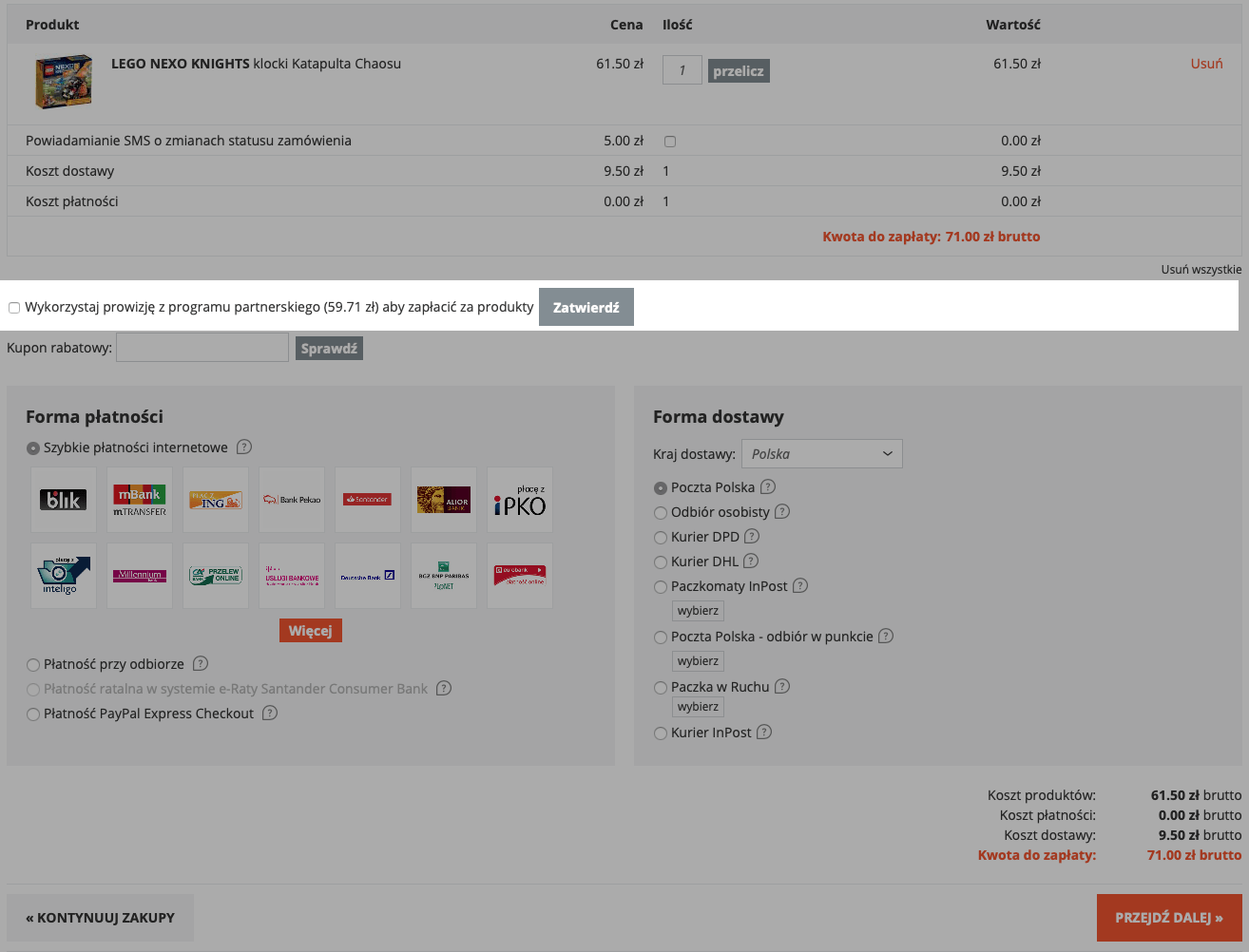
Task: Select BLIK payment logo
Action: [x=64, y=500]
